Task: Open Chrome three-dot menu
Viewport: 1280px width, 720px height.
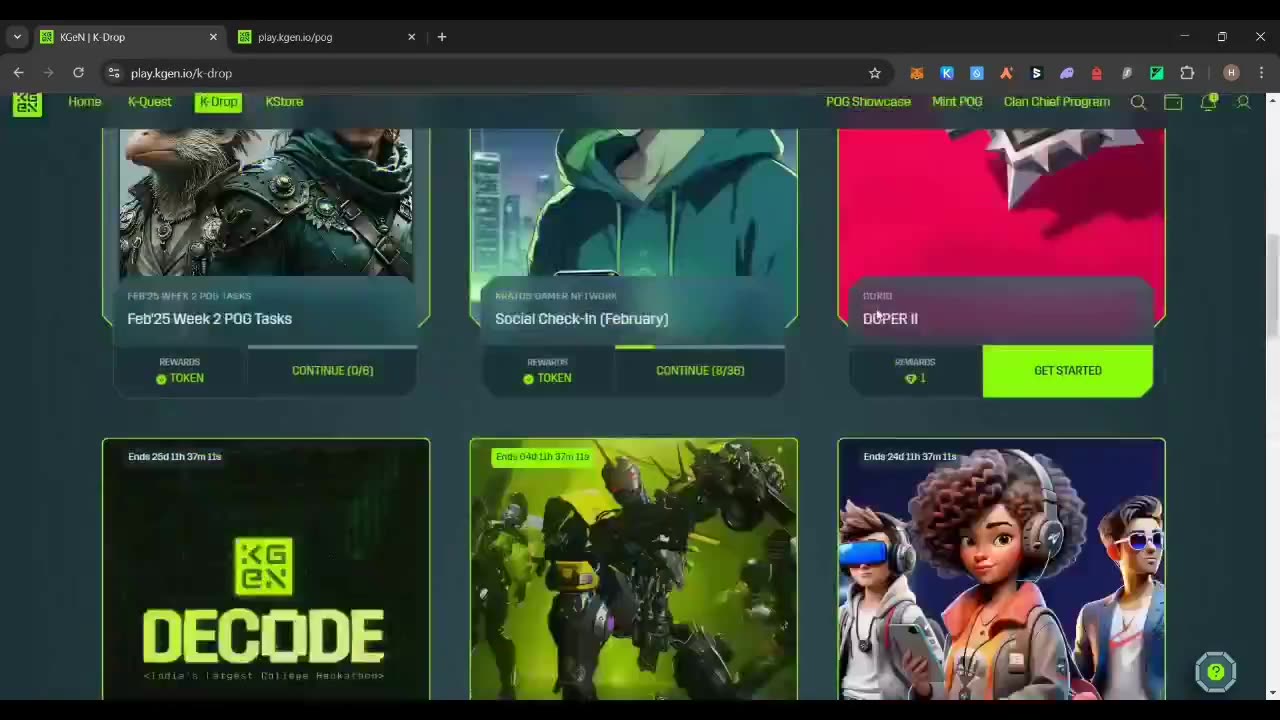Action: pos(1262,73)
